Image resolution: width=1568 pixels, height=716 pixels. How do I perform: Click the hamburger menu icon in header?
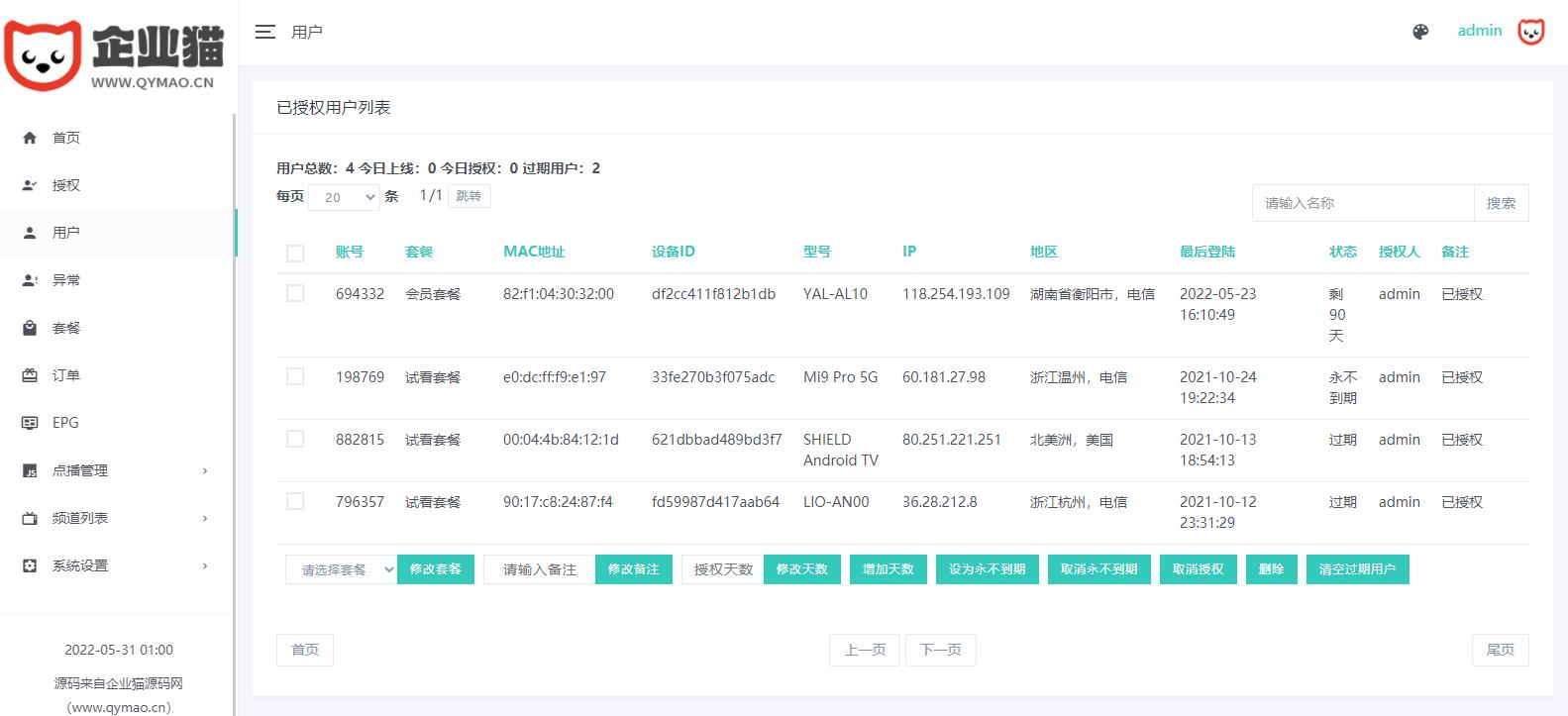264,32
